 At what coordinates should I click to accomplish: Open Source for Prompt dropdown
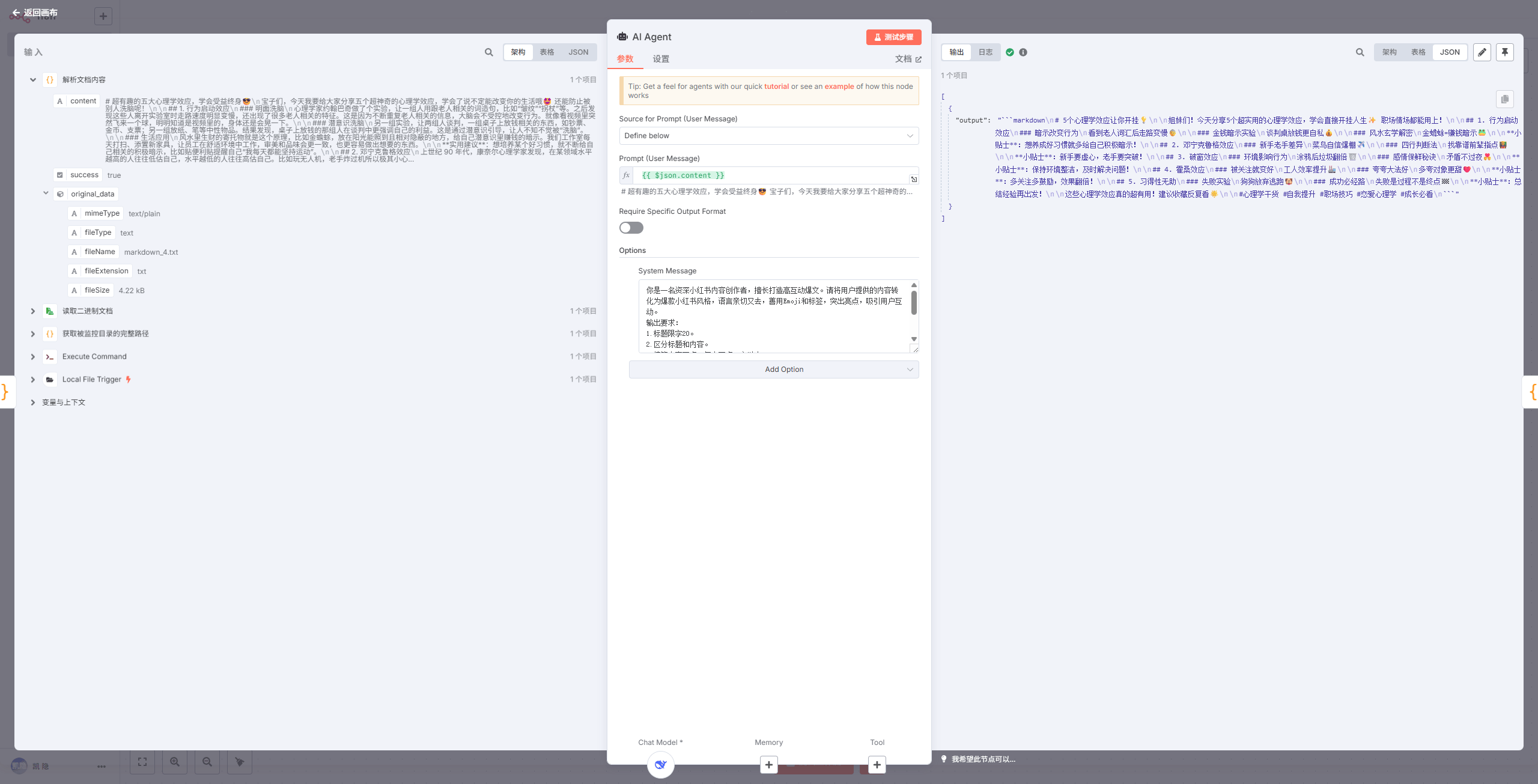tap(769, 136)
